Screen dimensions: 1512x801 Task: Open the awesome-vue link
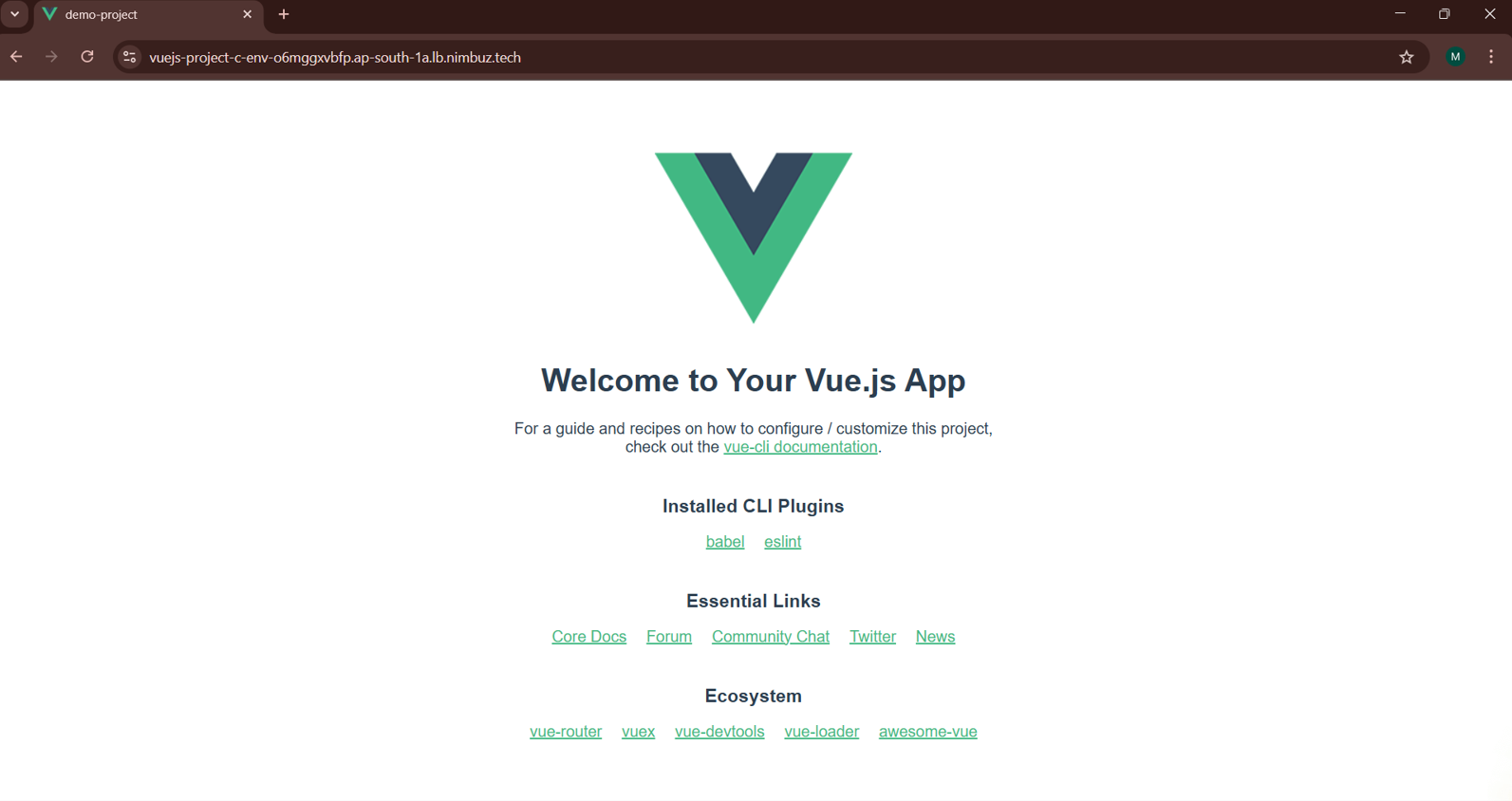point(928,732)
